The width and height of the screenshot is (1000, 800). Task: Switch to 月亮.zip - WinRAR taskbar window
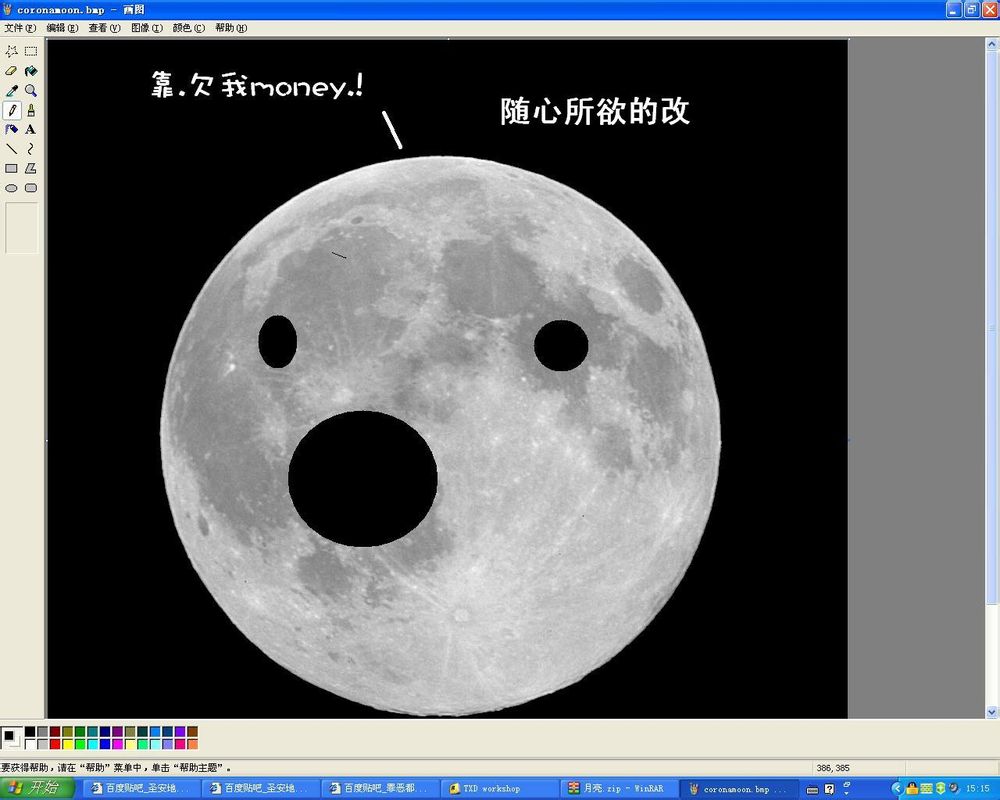[x=617, y=789]
